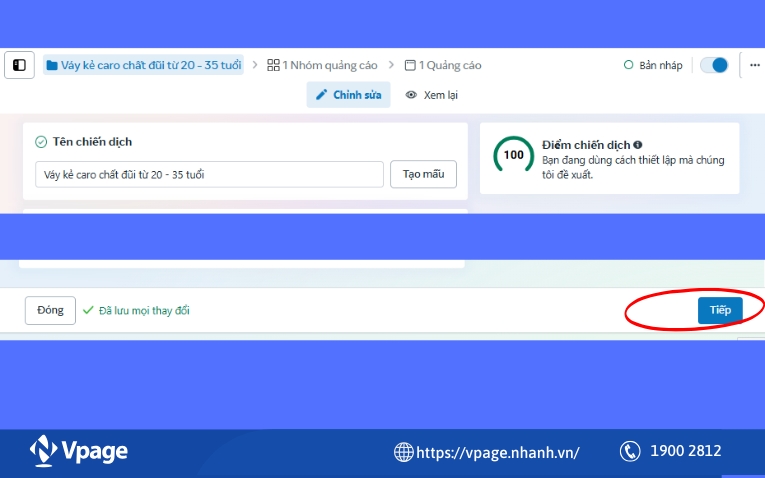Click the folder icon in campaign breadcrumb
Viewport: 765px width, 478px height.
52,65
